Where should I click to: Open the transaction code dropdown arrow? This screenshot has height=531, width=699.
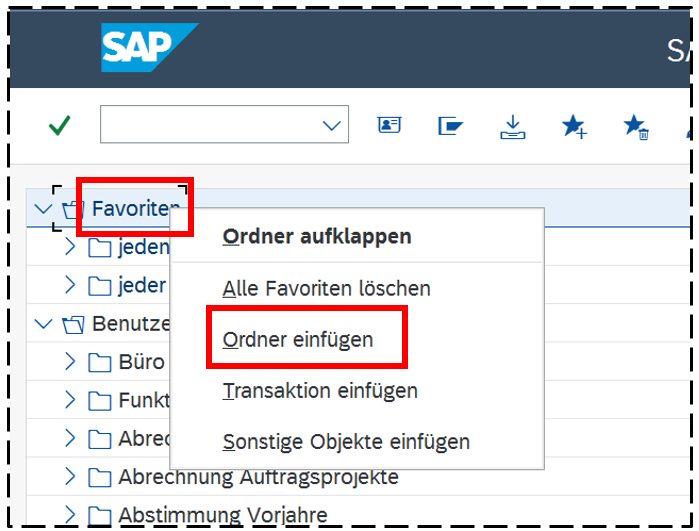tap(331, 126)
